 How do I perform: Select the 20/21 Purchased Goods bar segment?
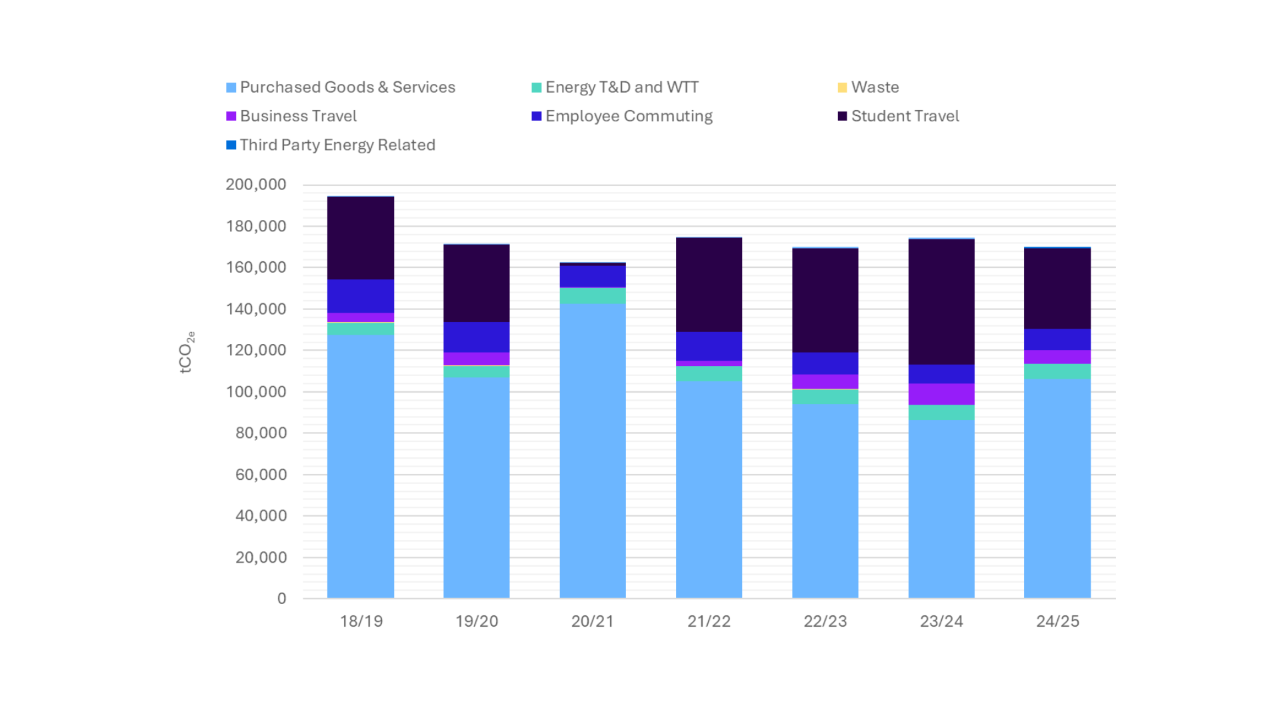coord(592,450)
